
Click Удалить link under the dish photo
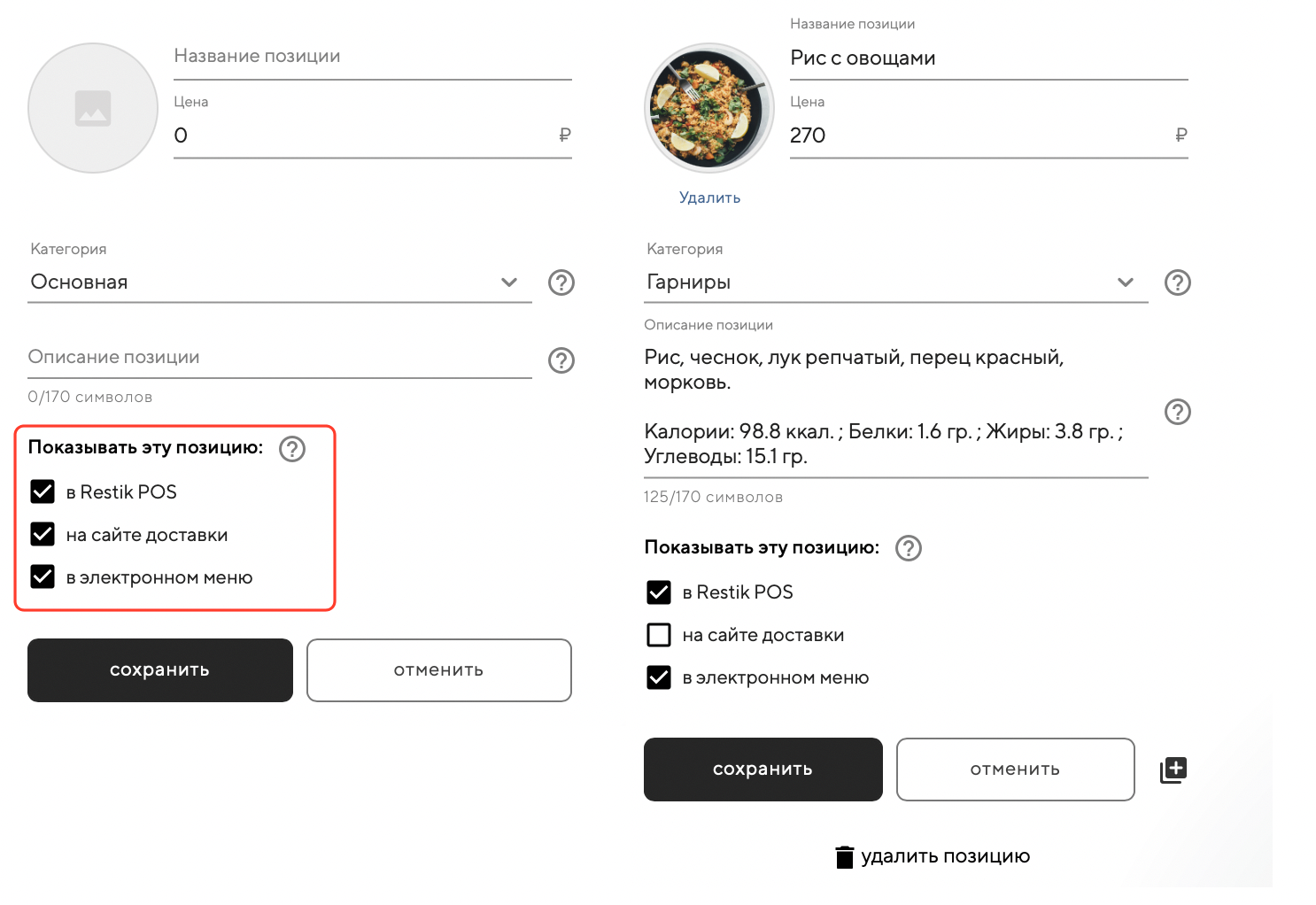coord(709,197)
